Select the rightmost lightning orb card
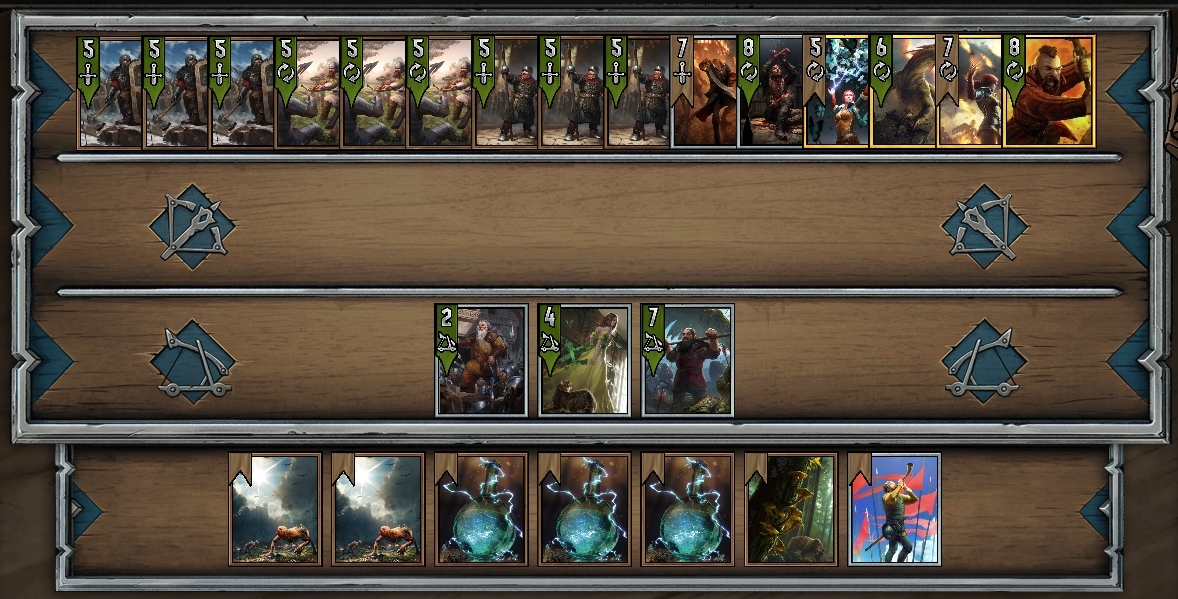Viewport: 1178px width, 599px height. click(687, 509)
